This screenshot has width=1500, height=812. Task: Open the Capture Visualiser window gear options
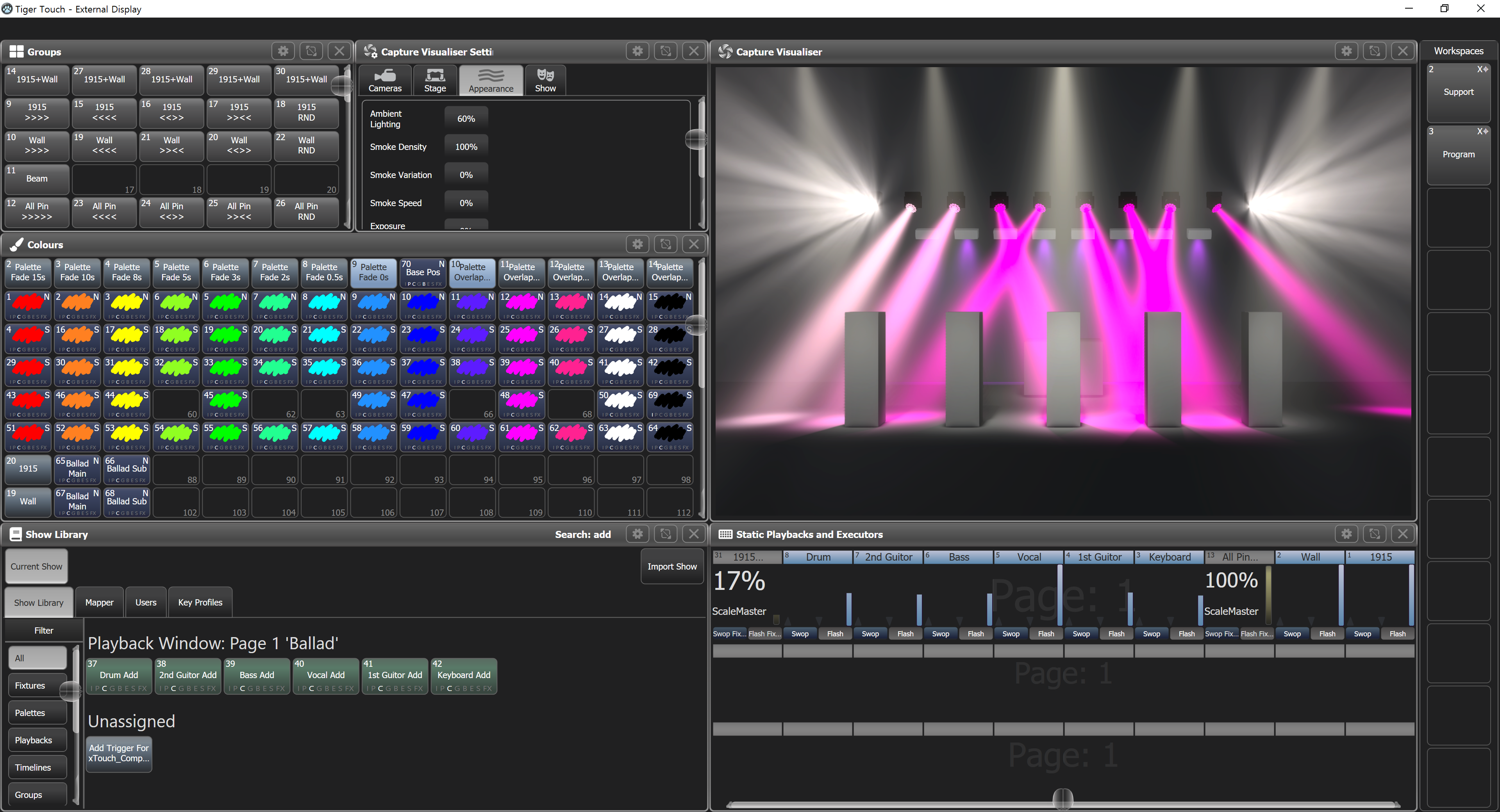tap(1346, 51)
